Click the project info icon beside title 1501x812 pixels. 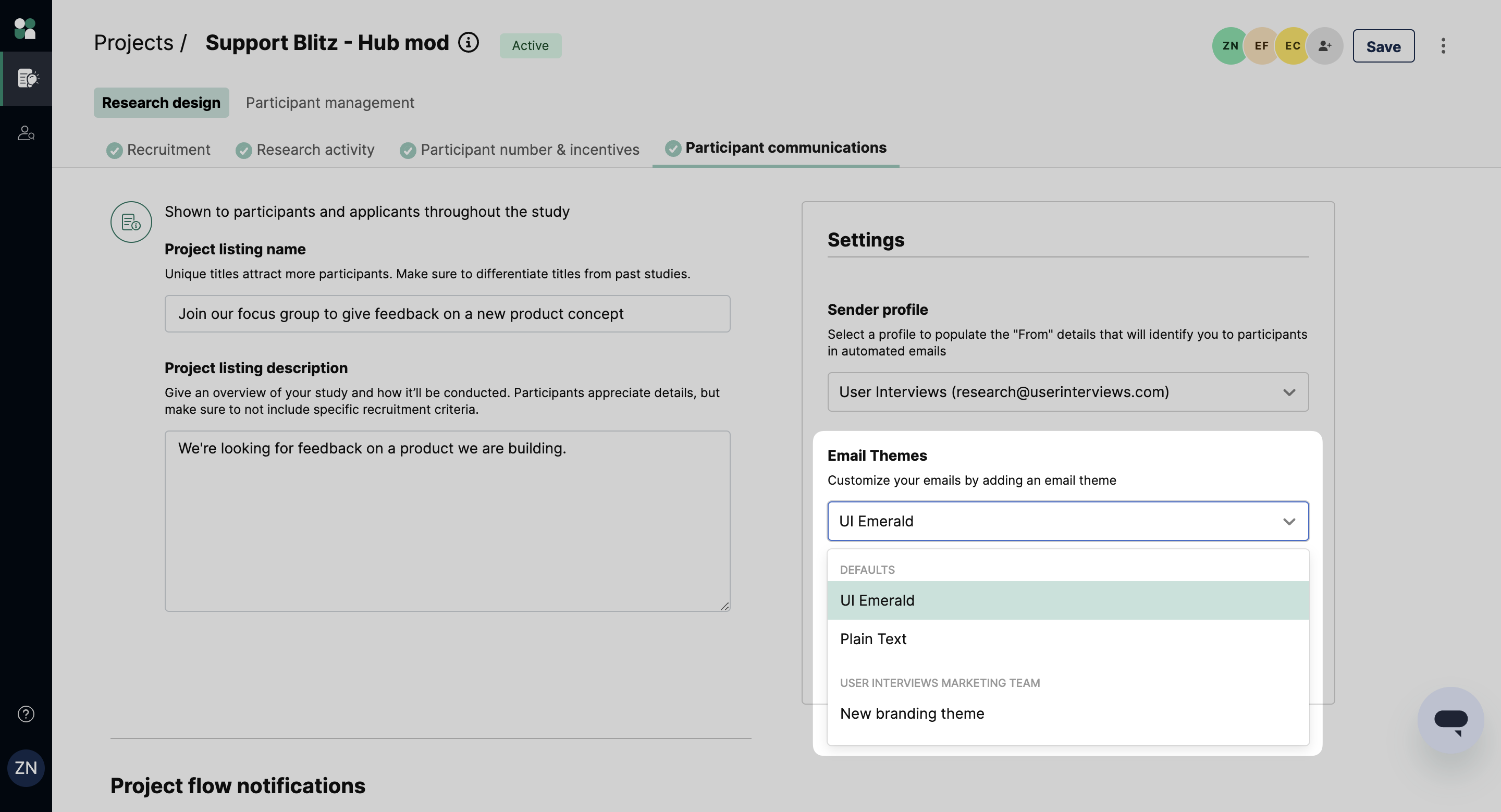[468, 43]
